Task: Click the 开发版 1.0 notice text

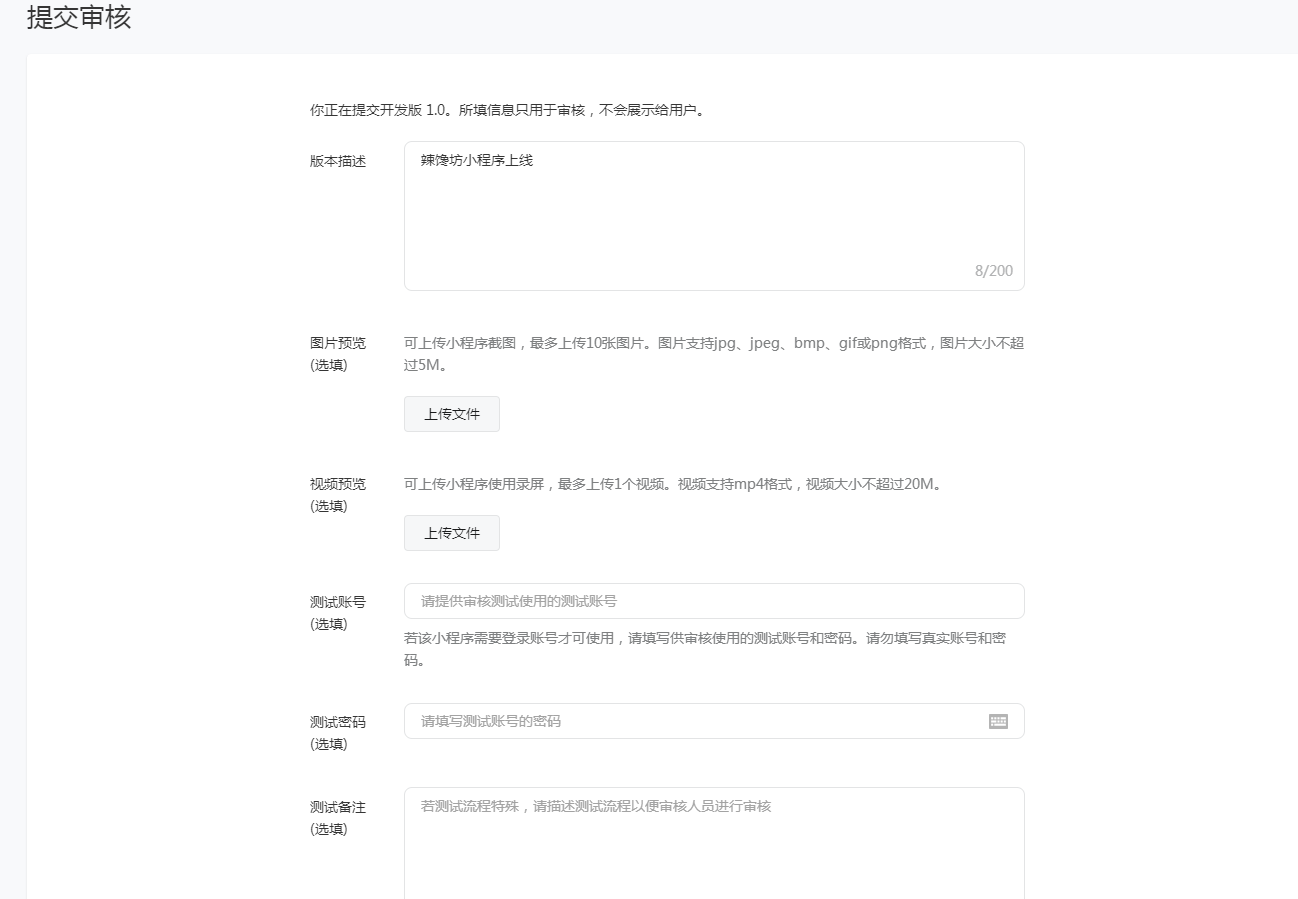Action: 507,110
